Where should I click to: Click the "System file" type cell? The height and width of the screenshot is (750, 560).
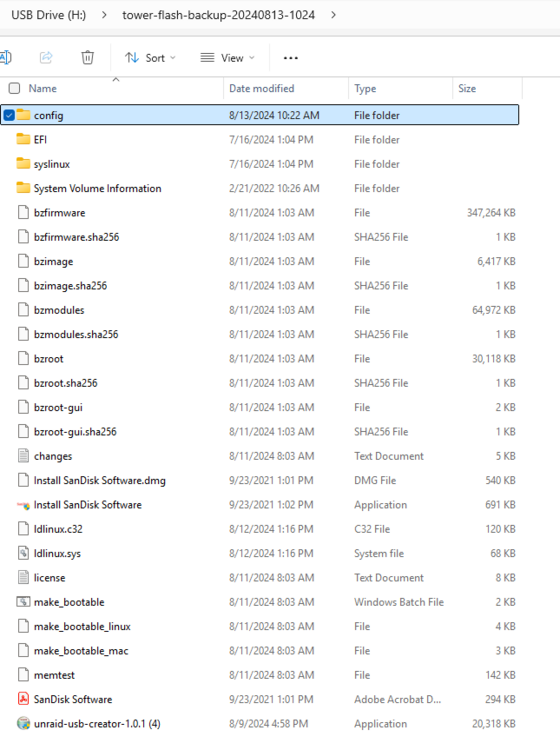[379, 553]
